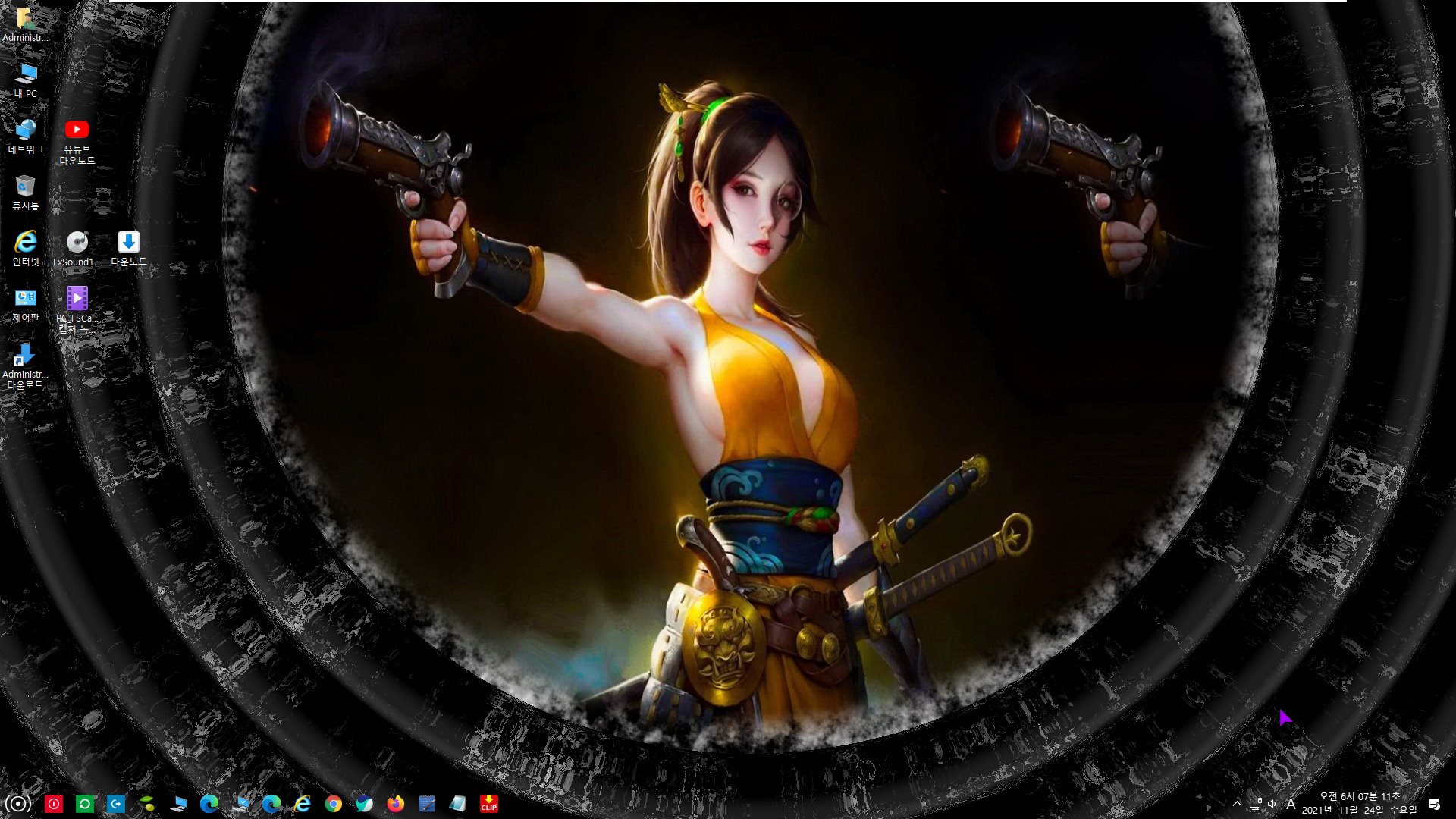Click the green restart taskbar icon
The width and height of the screenshot is (1456, 819).
click(85, 804)
